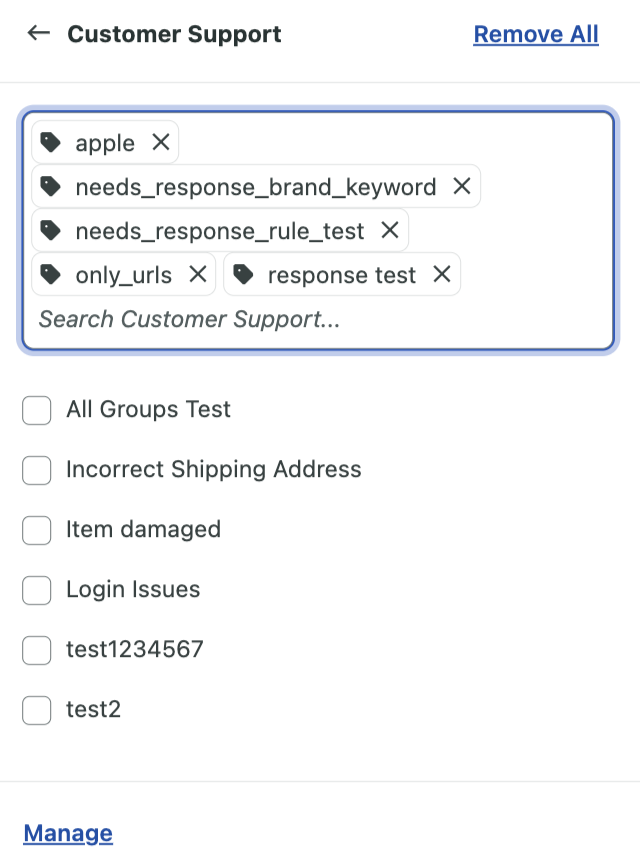Tick the Item damaged checkbox
Viewport: 640px width, 866px height.
(36, 530)
